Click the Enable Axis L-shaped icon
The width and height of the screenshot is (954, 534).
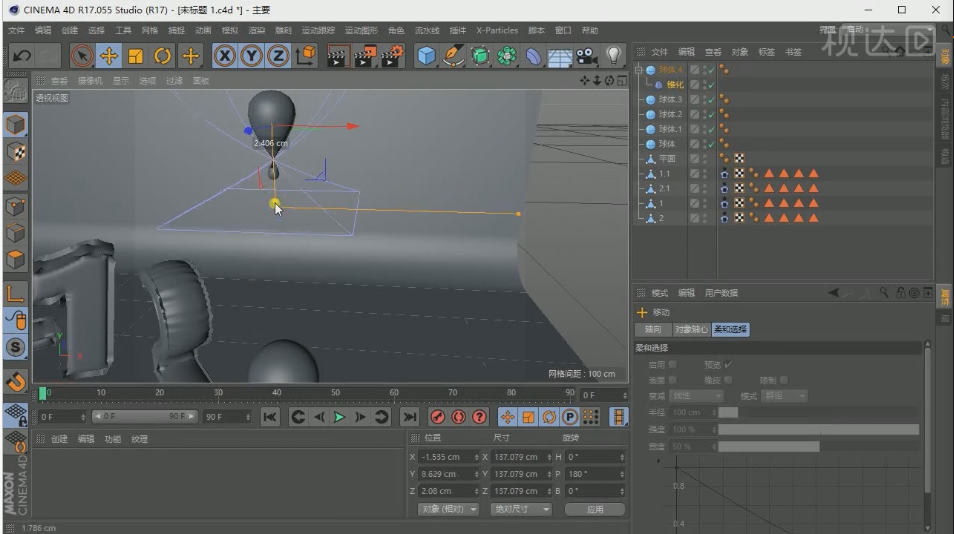(15, 294)
